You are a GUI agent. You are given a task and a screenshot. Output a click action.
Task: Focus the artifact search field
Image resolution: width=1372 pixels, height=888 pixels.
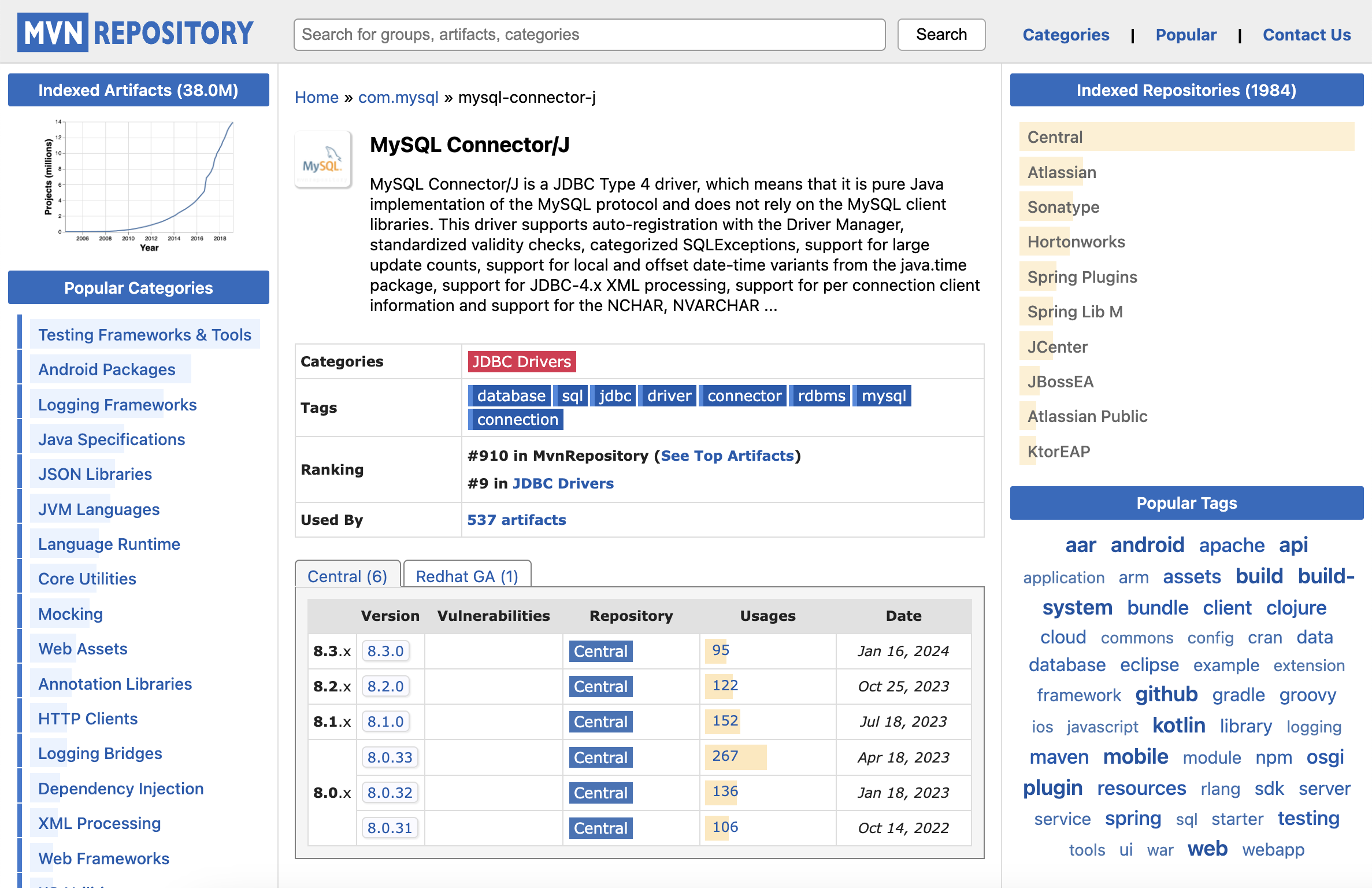tap(589, 35)
